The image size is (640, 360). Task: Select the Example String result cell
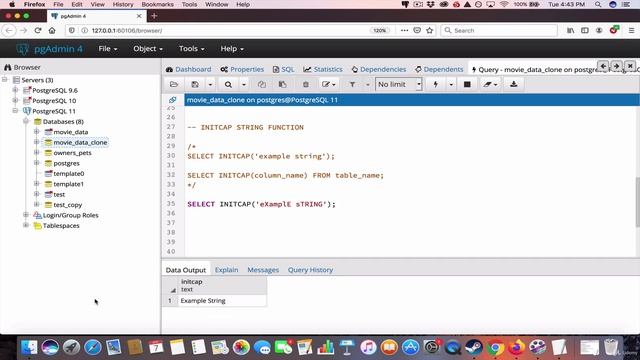click(222, 301)
